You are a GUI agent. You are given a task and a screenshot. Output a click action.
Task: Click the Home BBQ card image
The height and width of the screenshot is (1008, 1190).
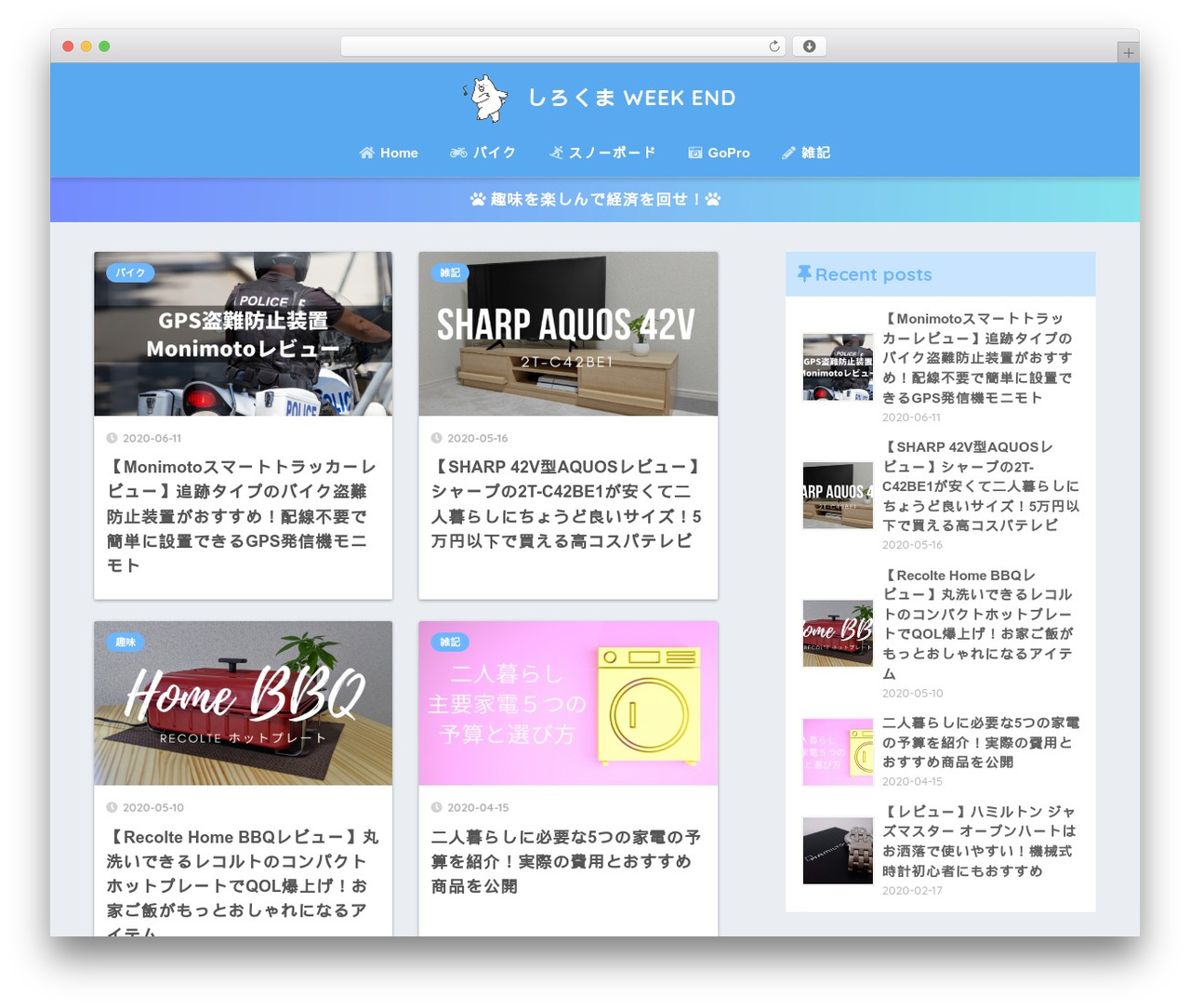tap(243, 703)
